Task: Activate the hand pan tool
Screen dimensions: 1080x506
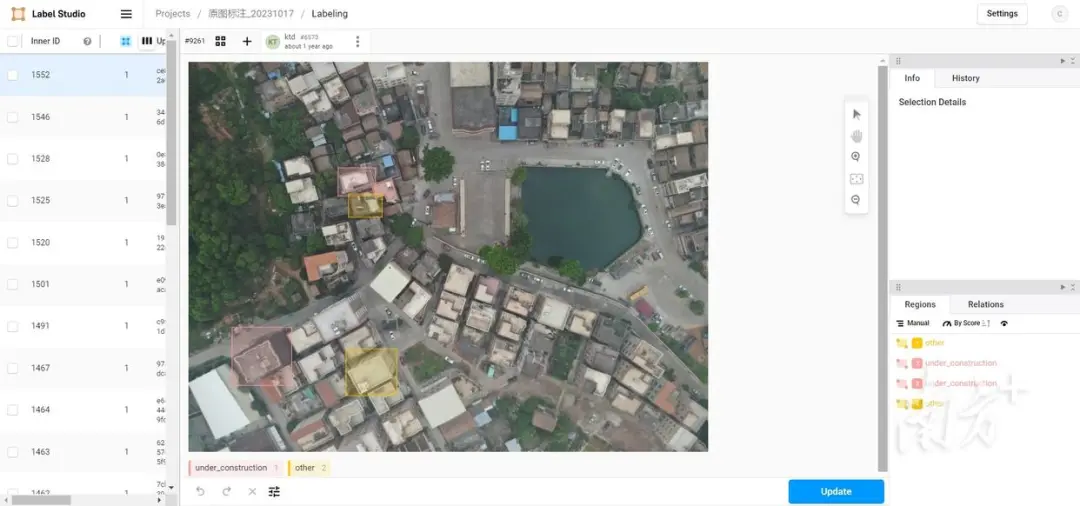Action: [x=856, y=136]
